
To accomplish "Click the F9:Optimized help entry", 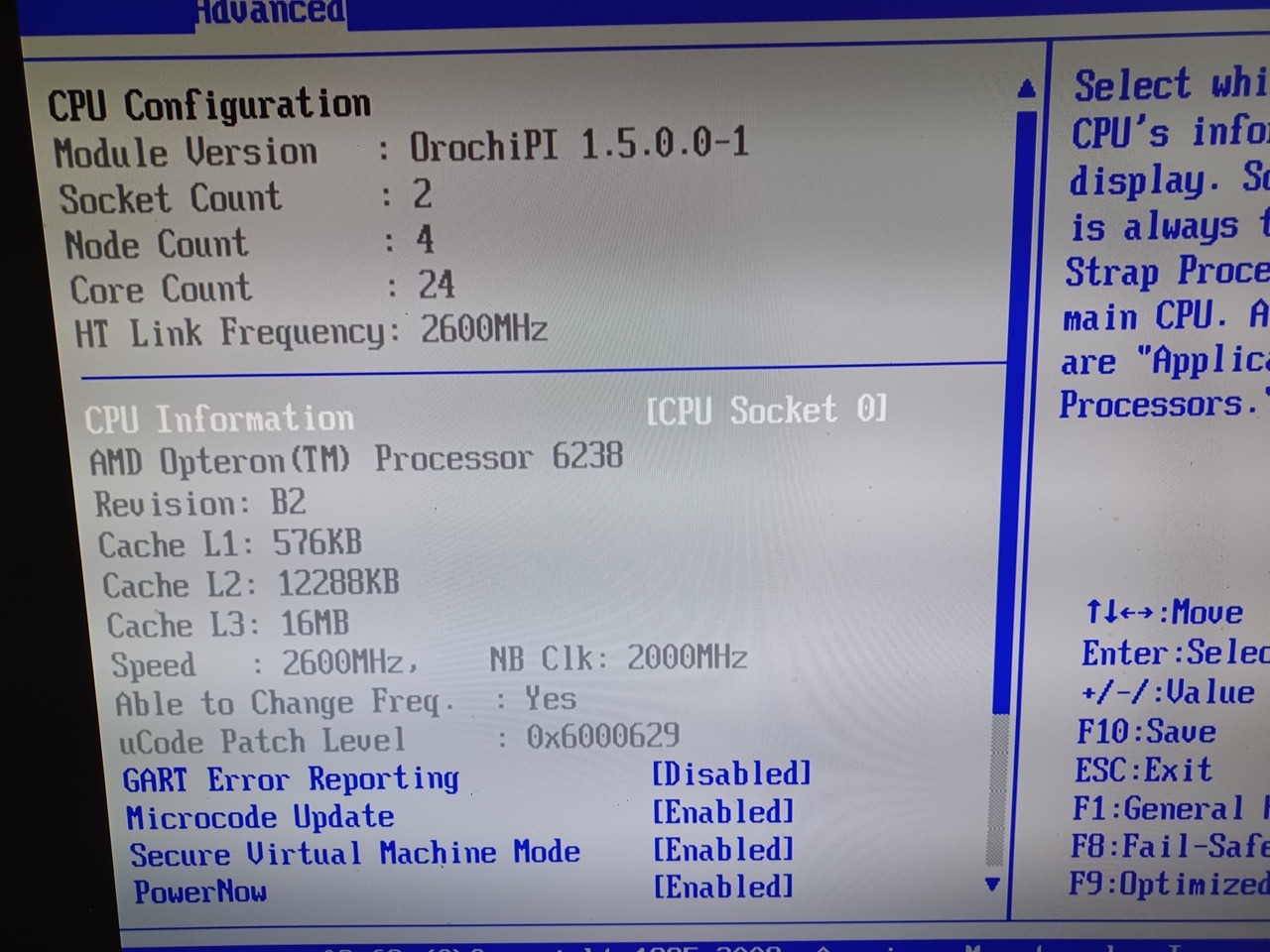I will (x=1168, y=884).
